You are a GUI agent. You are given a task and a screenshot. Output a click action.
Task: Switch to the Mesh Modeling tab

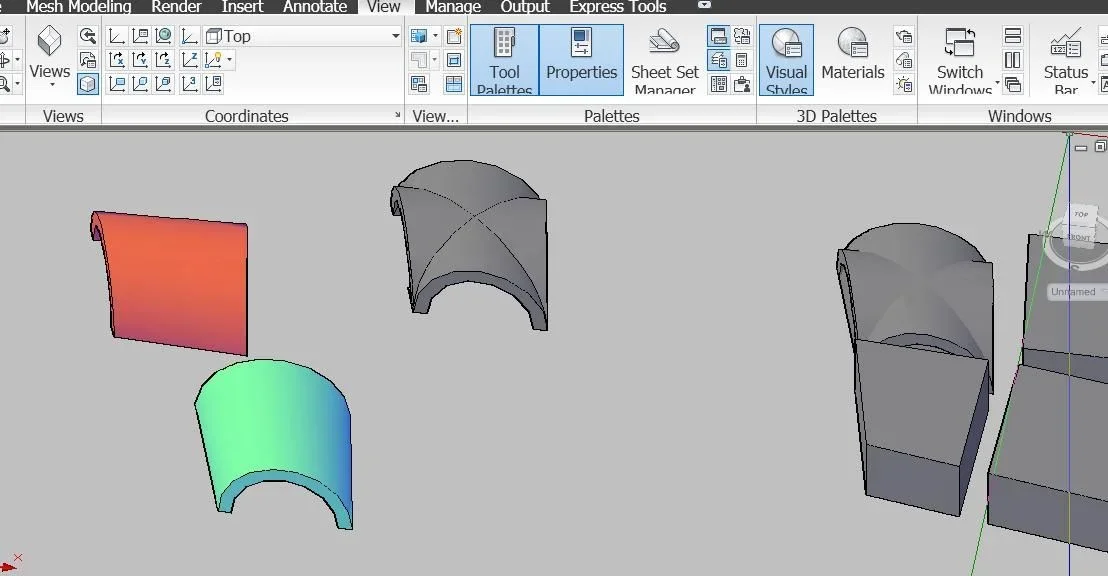click(78, 7)
